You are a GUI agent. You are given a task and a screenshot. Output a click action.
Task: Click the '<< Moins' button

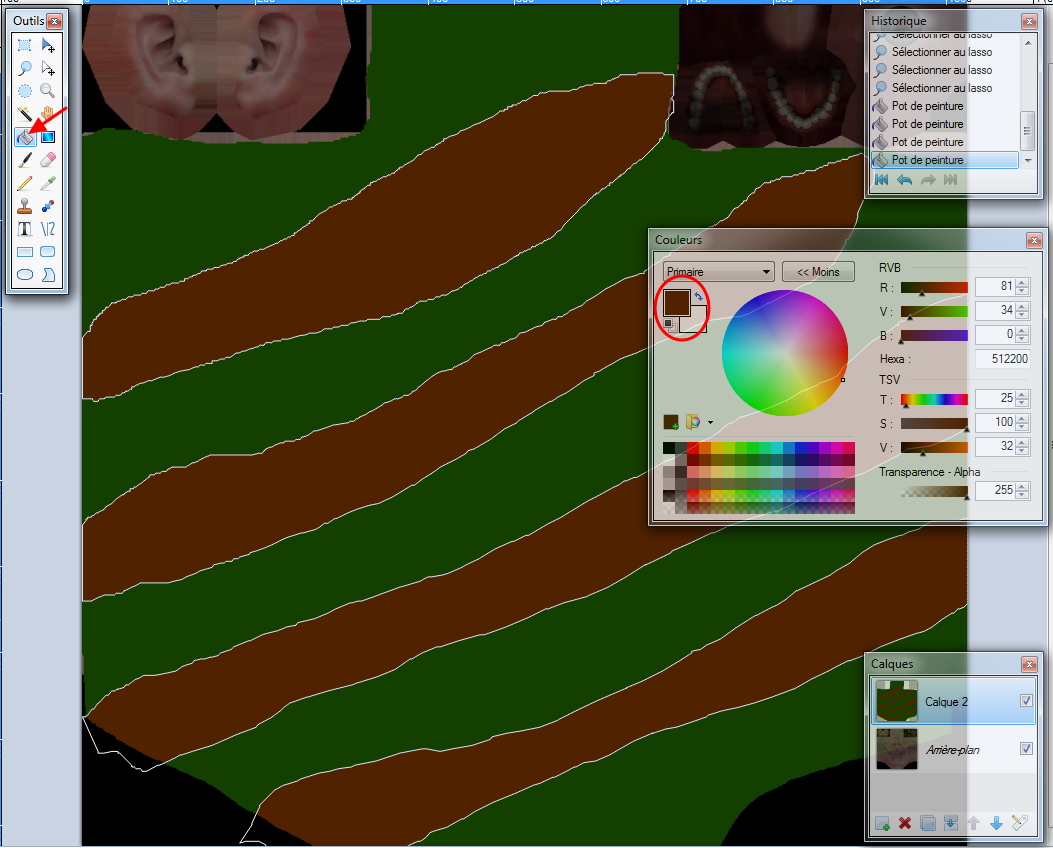(x=818, y=272)
